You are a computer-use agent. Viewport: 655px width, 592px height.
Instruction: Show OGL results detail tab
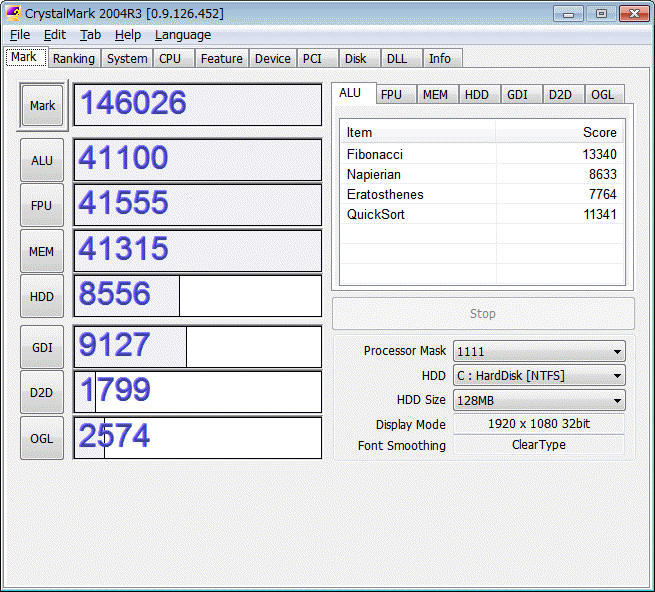click(x=605, y=95)
